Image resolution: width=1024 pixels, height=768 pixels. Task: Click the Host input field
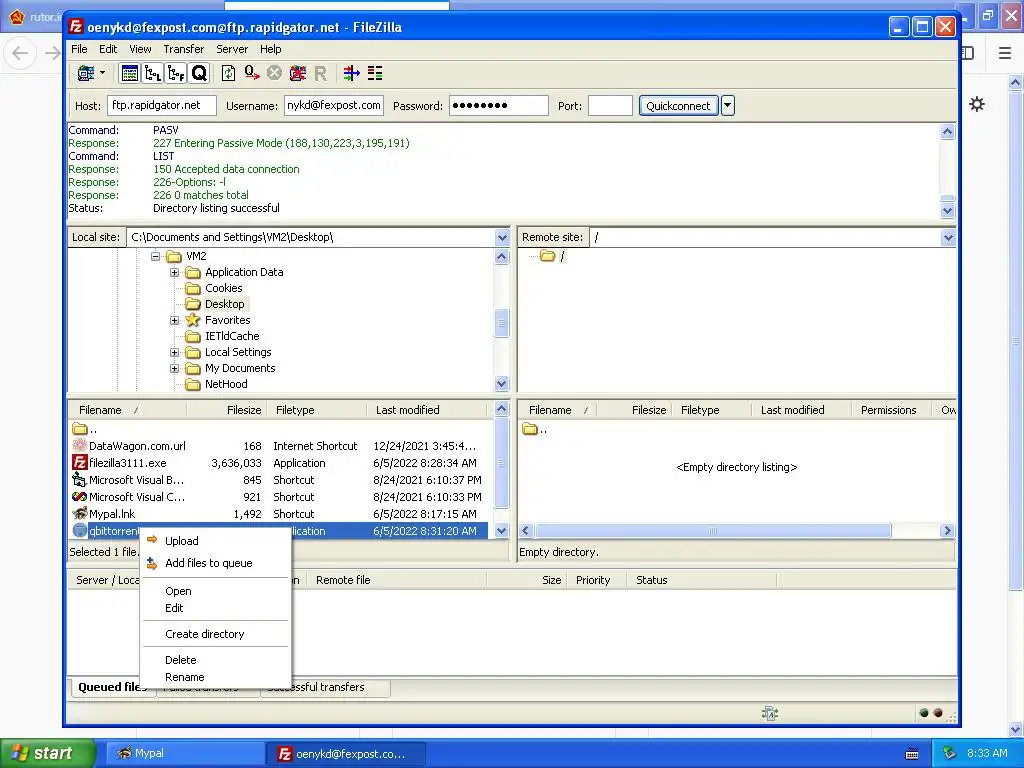[x=162, y=106]
